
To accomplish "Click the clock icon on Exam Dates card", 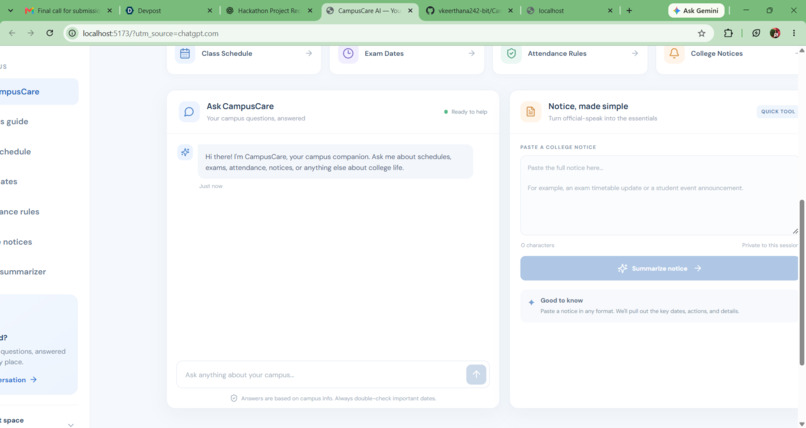I will (x=348, y=53).
